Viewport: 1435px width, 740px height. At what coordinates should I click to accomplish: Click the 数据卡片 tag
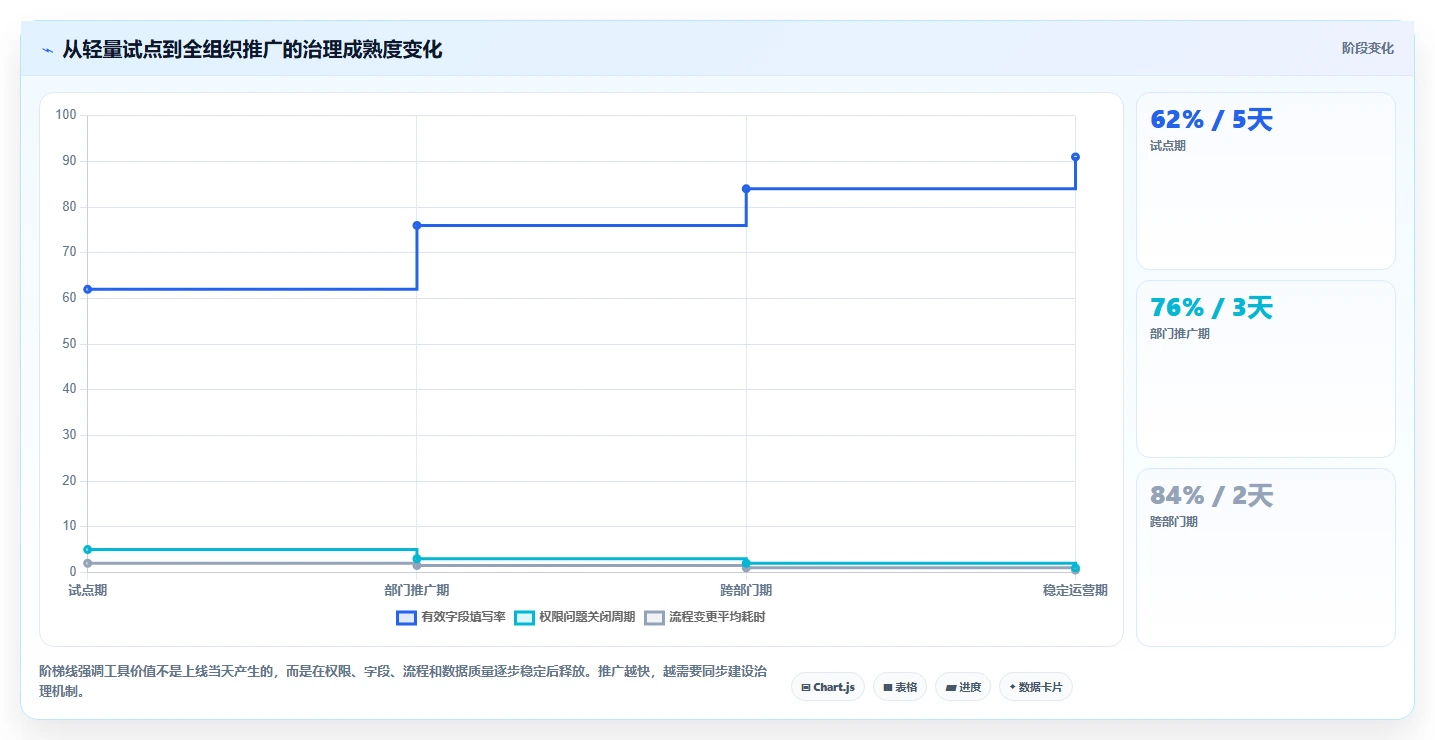coord(1035,687)
